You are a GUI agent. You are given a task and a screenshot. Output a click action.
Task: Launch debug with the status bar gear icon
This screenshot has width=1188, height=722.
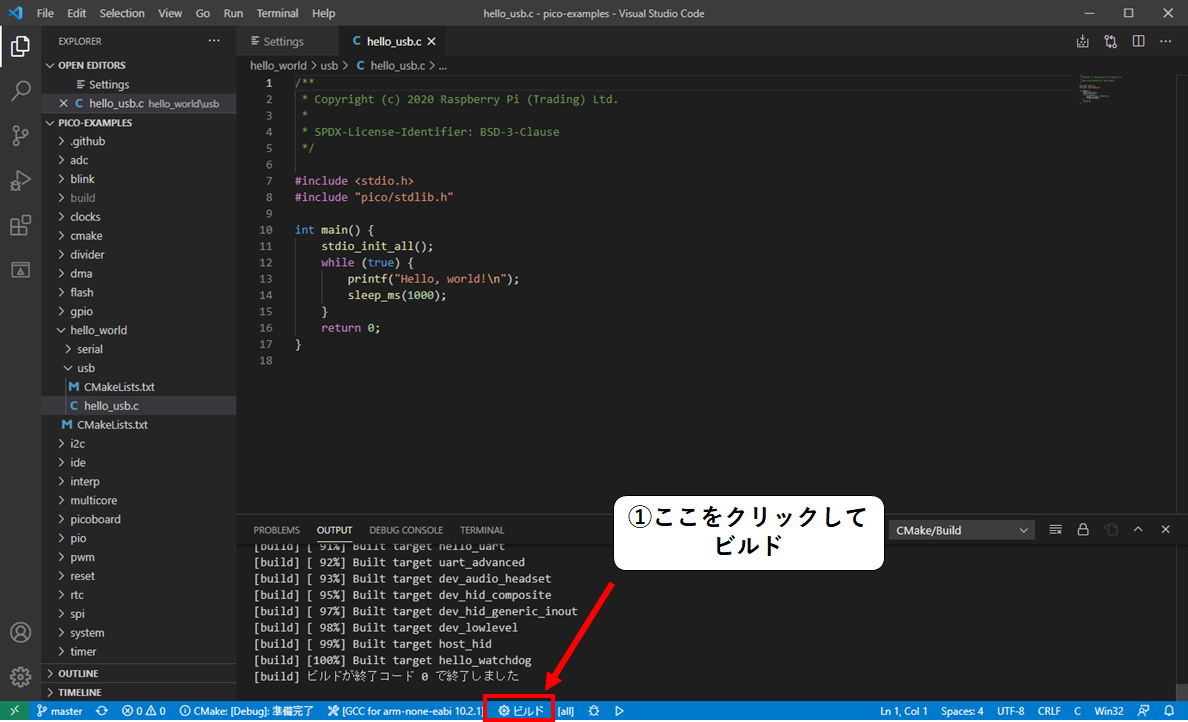(594, 710)
